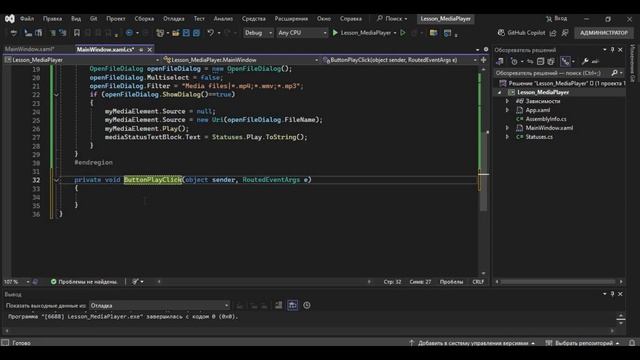The height and width of the screenshot is (360, 640).
Task: Open the Правка menu
Action: click(x=52, y=19)
